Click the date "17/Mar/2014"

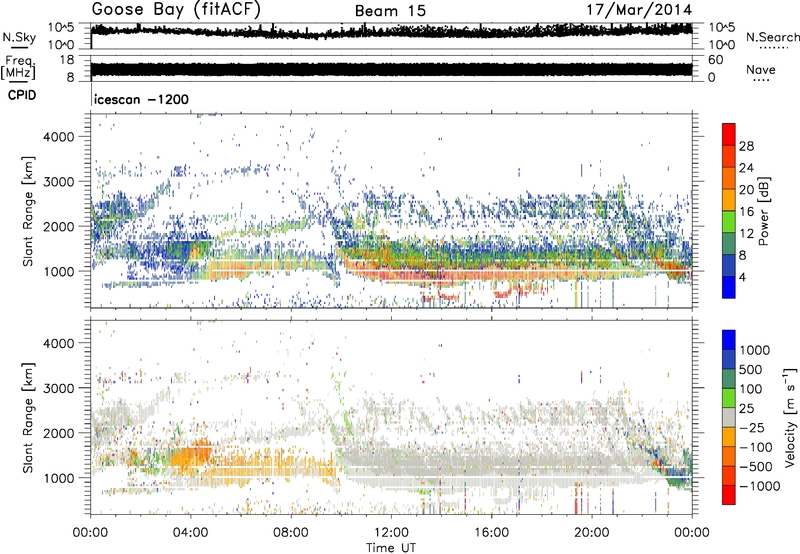tap(639, 10)
